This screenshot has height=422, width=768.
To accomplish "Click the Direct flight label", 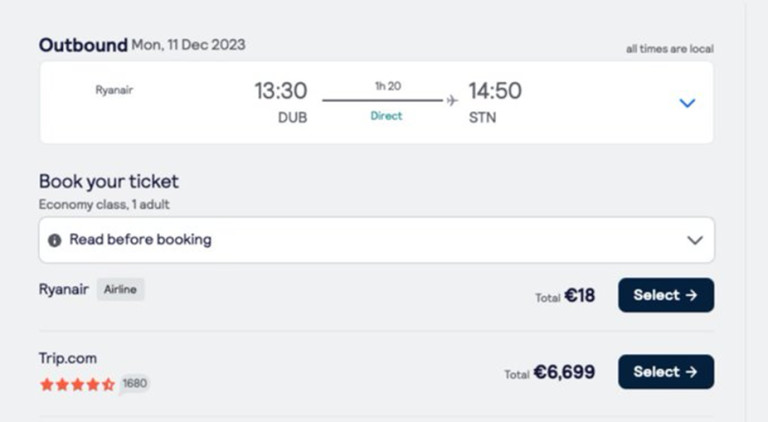I will (386, 116).
